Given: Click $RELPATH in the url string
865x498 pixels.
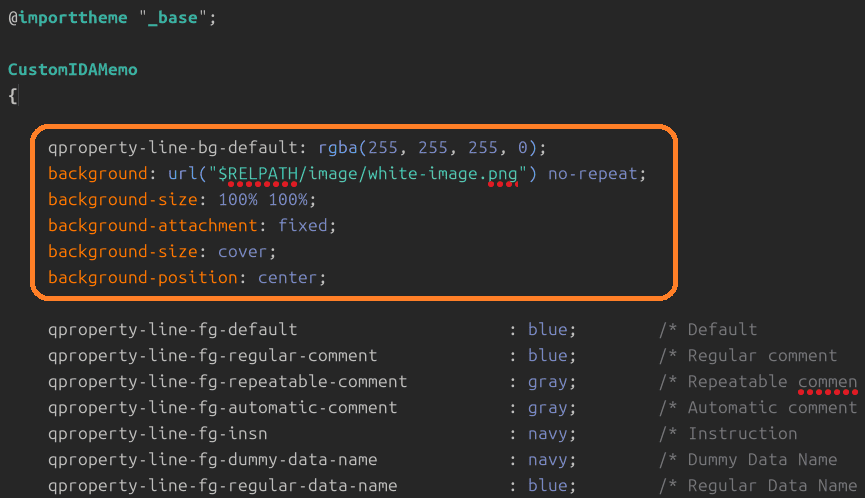Looking at the screenshot, I should (x=258, y=174).
